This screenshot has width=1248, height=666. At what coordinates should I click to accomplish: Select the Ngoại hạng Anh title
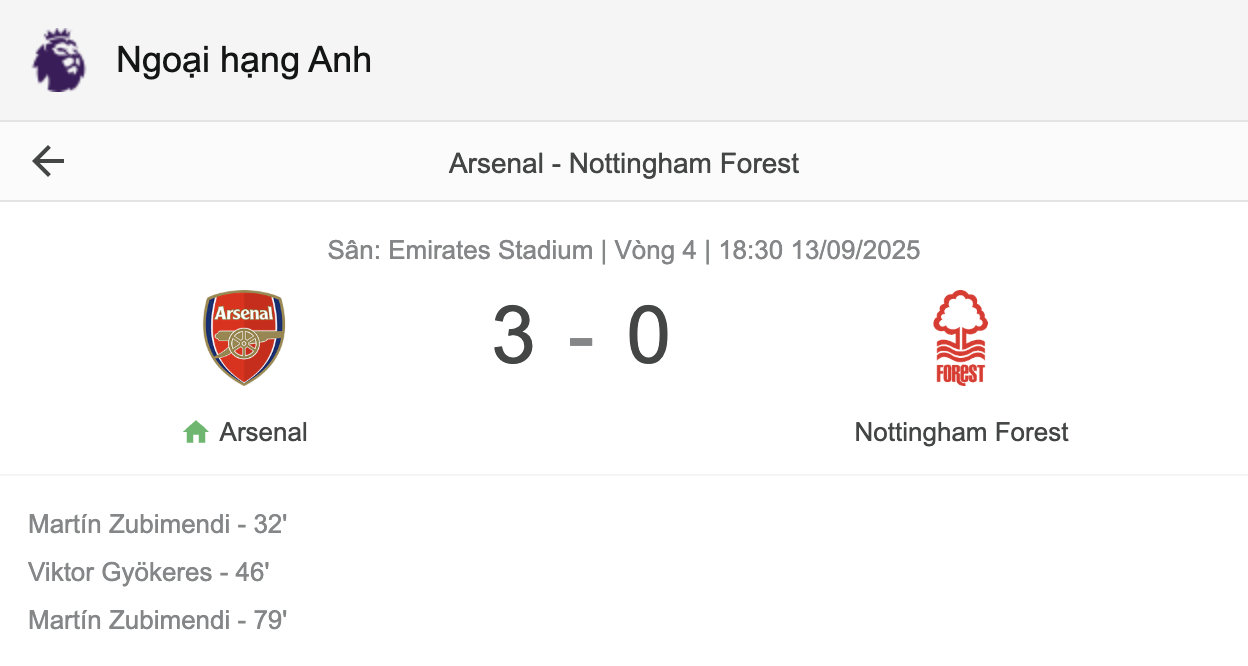click(x=244, y=60)
